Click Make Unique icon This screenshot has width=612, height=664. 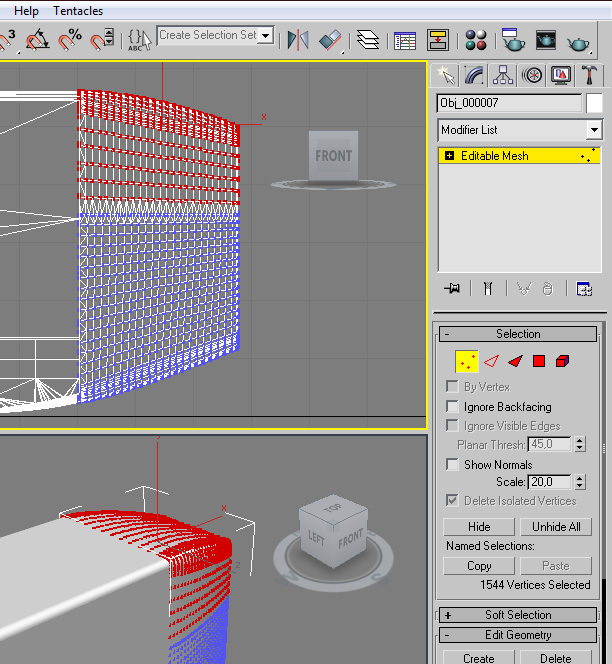tap(524, 289)
